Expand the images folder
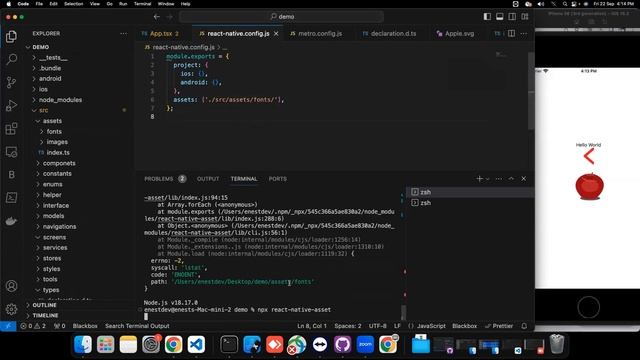Image resolution: width=640 pixels, height=360 pixels. [x=57, y=142]
